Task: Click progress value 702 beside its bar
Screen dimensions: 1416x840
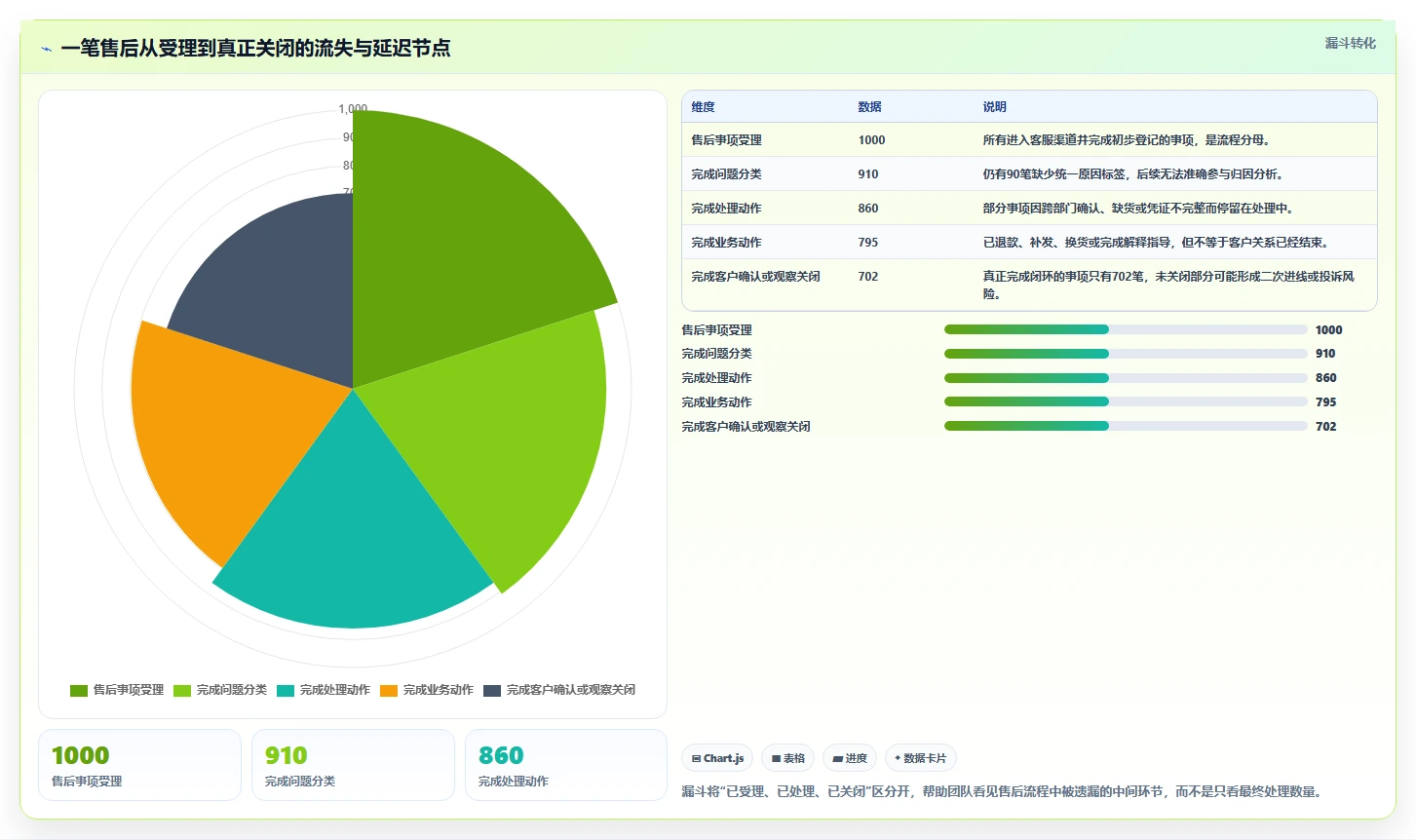Action: pyautogui.click(x=1325, y=427)
